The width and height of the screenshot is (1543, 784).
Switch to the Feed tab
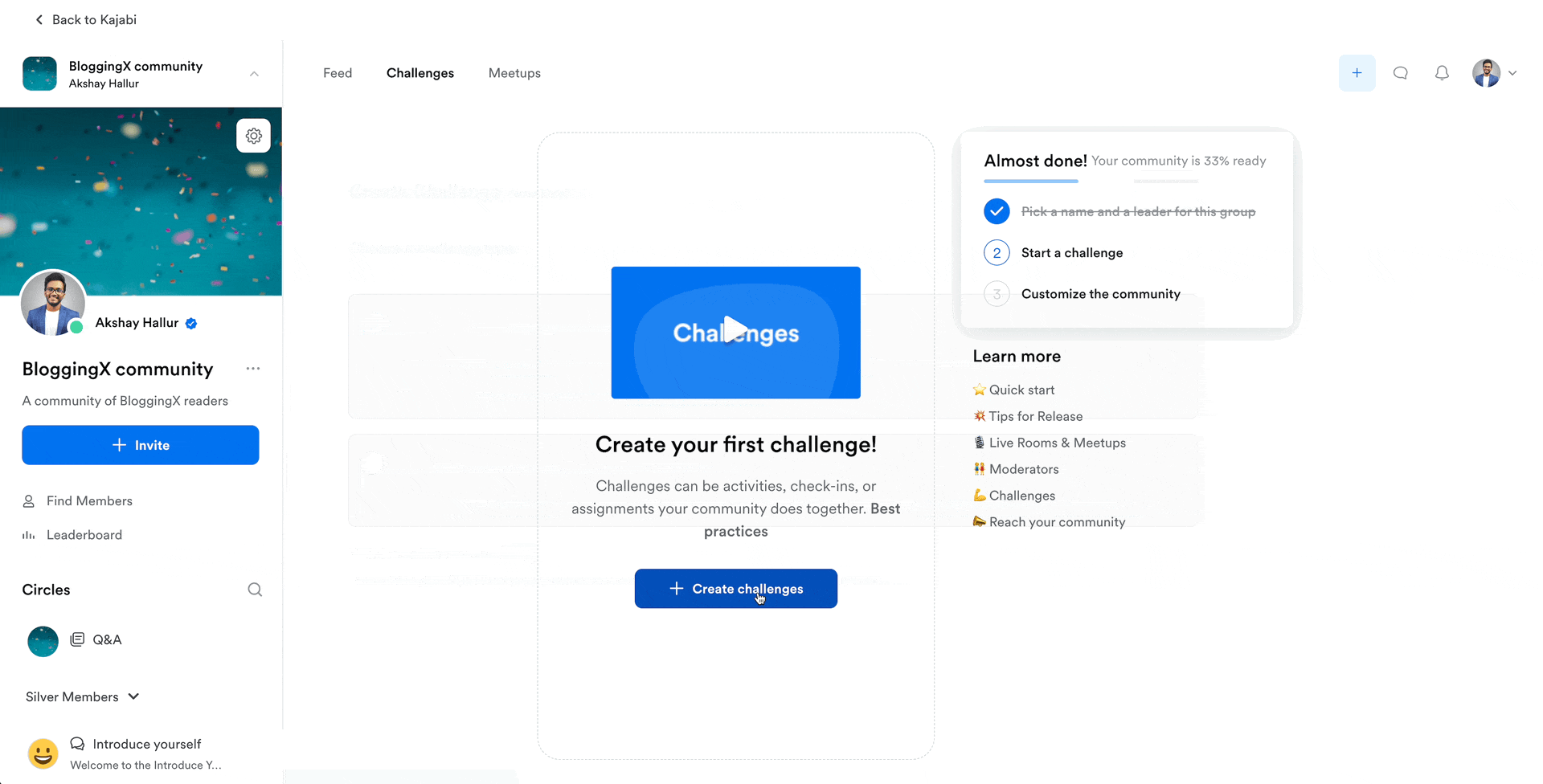(x=338, y=73)
